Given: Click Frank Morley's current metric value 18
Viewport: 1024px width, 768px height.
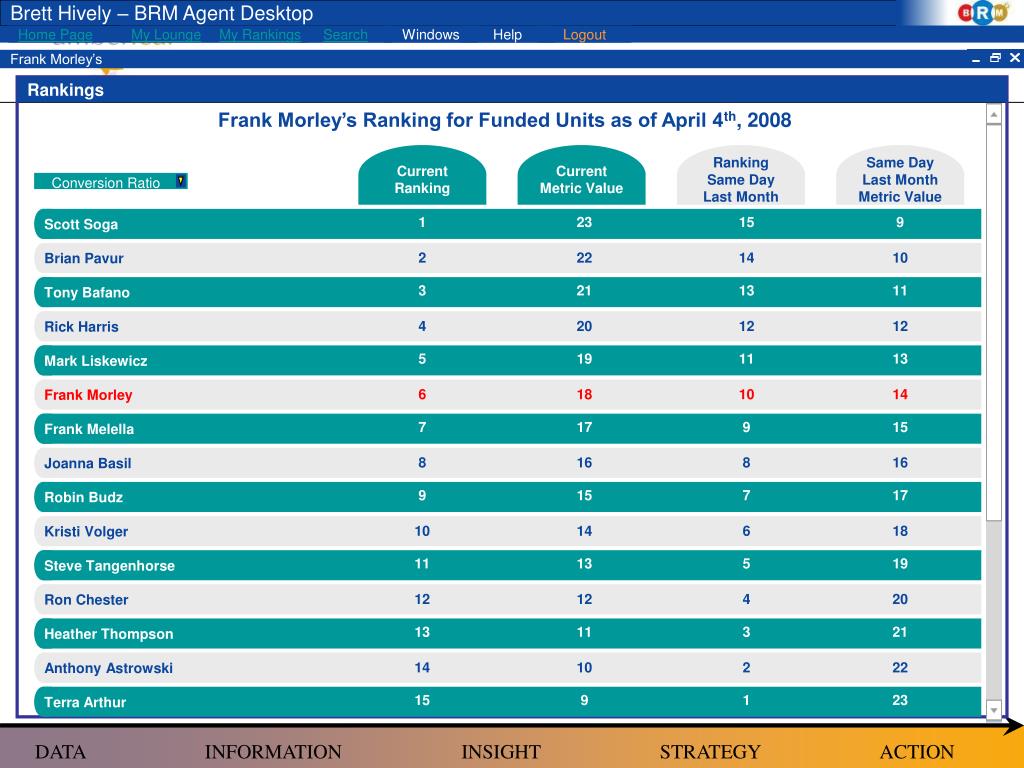Looking at the screenshot, I should 584,394.
